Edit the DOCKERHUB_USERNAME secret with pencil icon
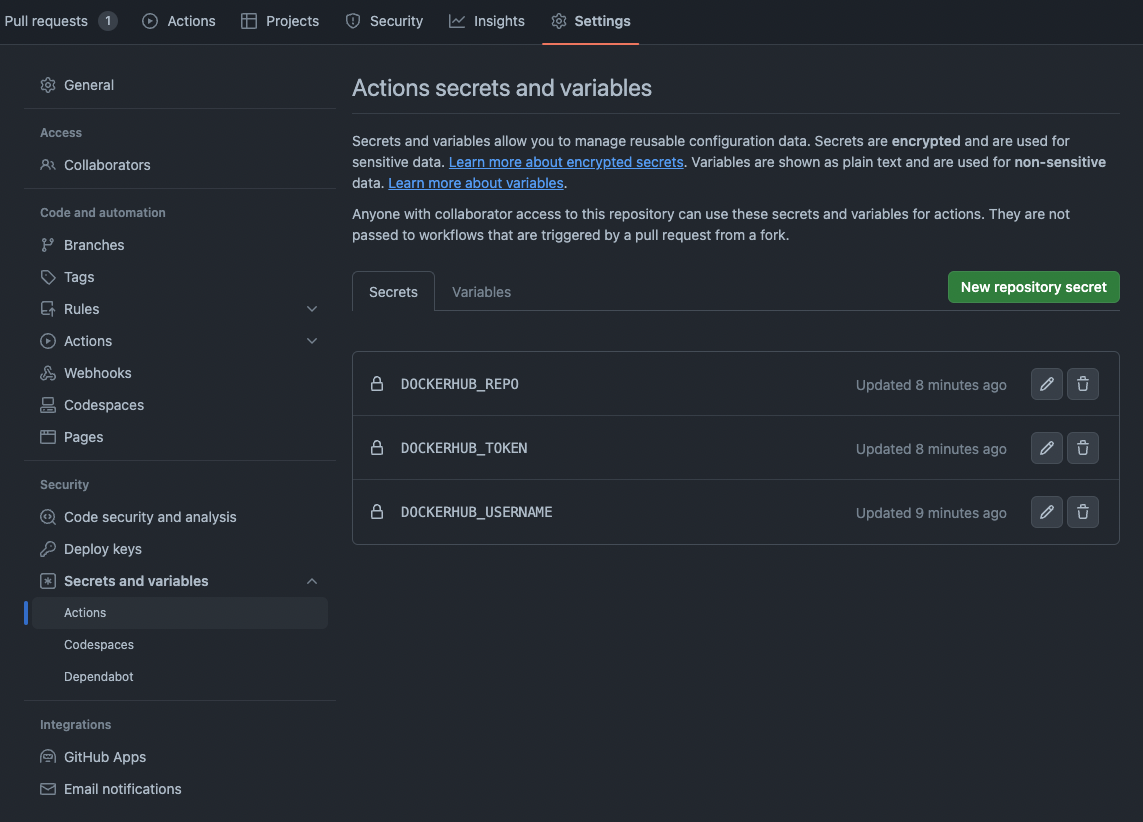Viewport: 1143px width, 822px height. click(x=1046, y=511)
